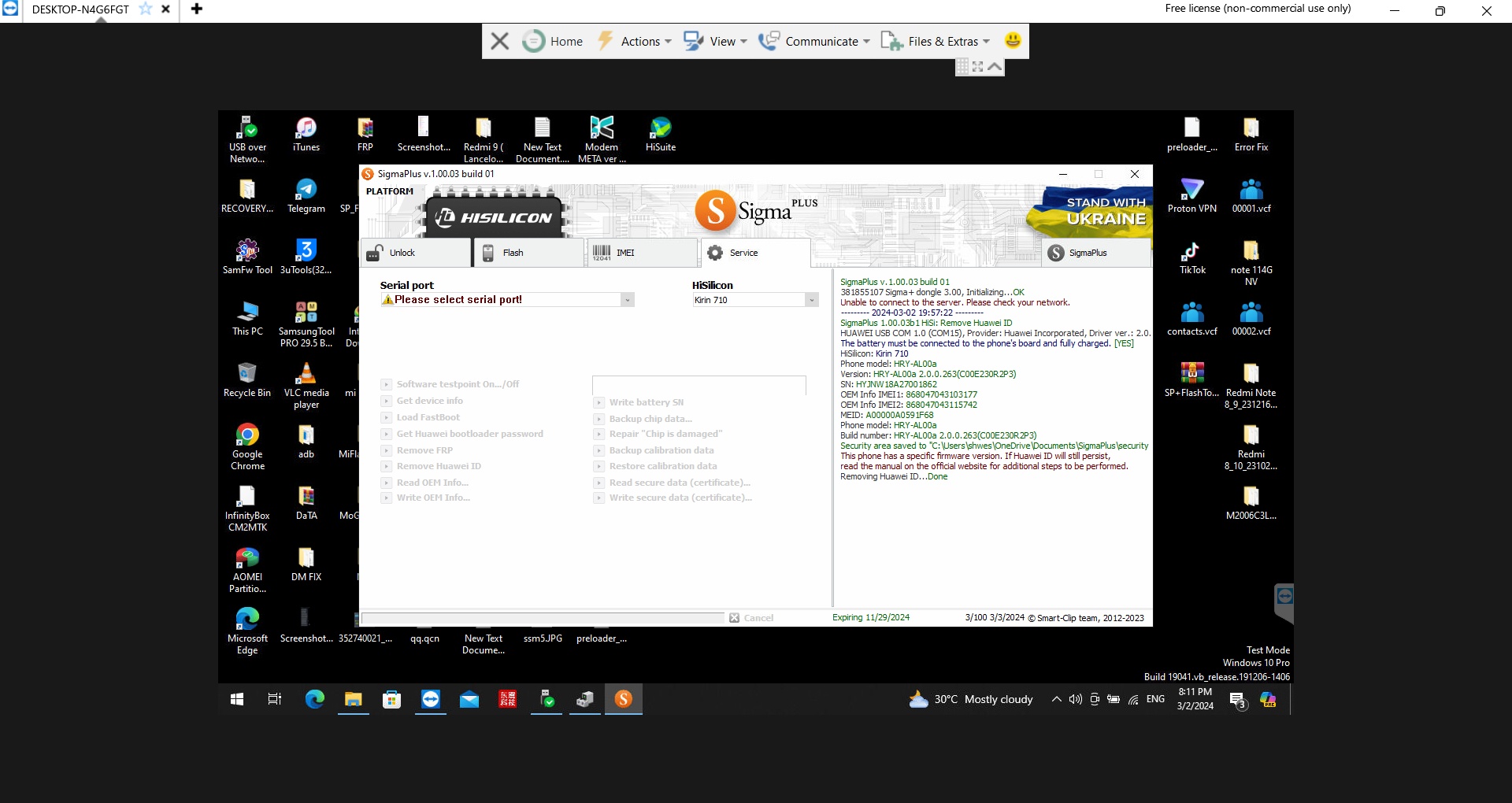Open Recycle Bin on desktop
This screenshot has height=803, width=1512.
[247, 379]
